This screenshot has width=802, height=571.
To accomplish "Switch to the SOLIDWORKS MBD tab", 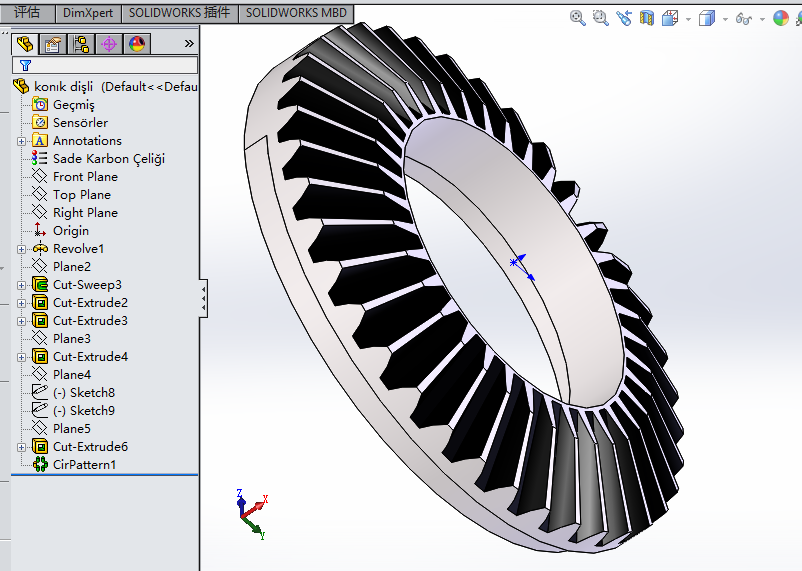I will click(296, 13).
